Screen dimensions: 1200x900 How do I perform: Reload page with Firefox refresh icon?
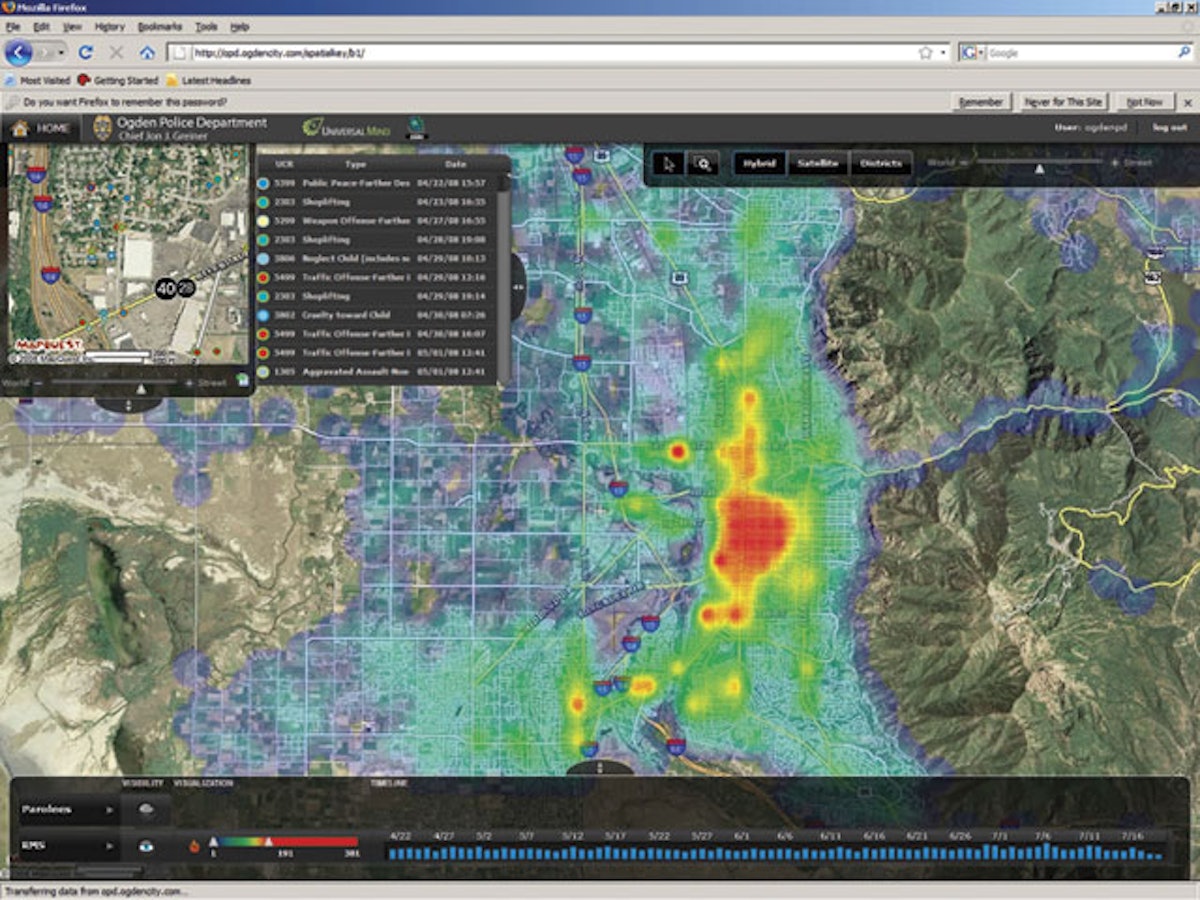tap(86, 52)
